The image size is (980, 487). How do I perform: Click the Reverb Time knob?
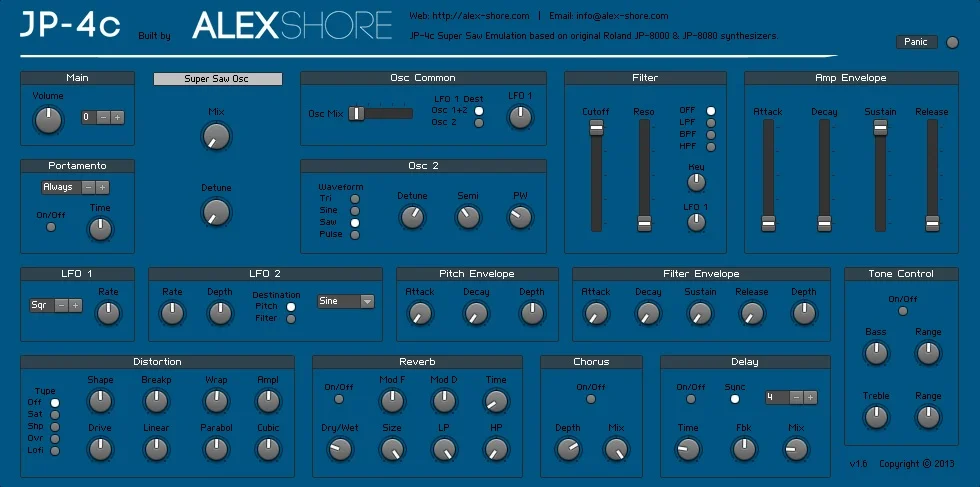tap(496, 401)
